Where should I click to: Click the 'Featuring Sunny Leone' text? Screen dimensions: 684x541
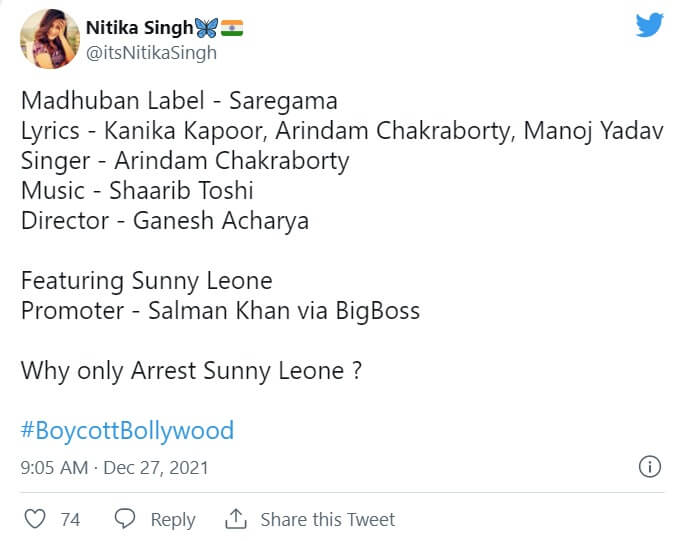point(146,281)
